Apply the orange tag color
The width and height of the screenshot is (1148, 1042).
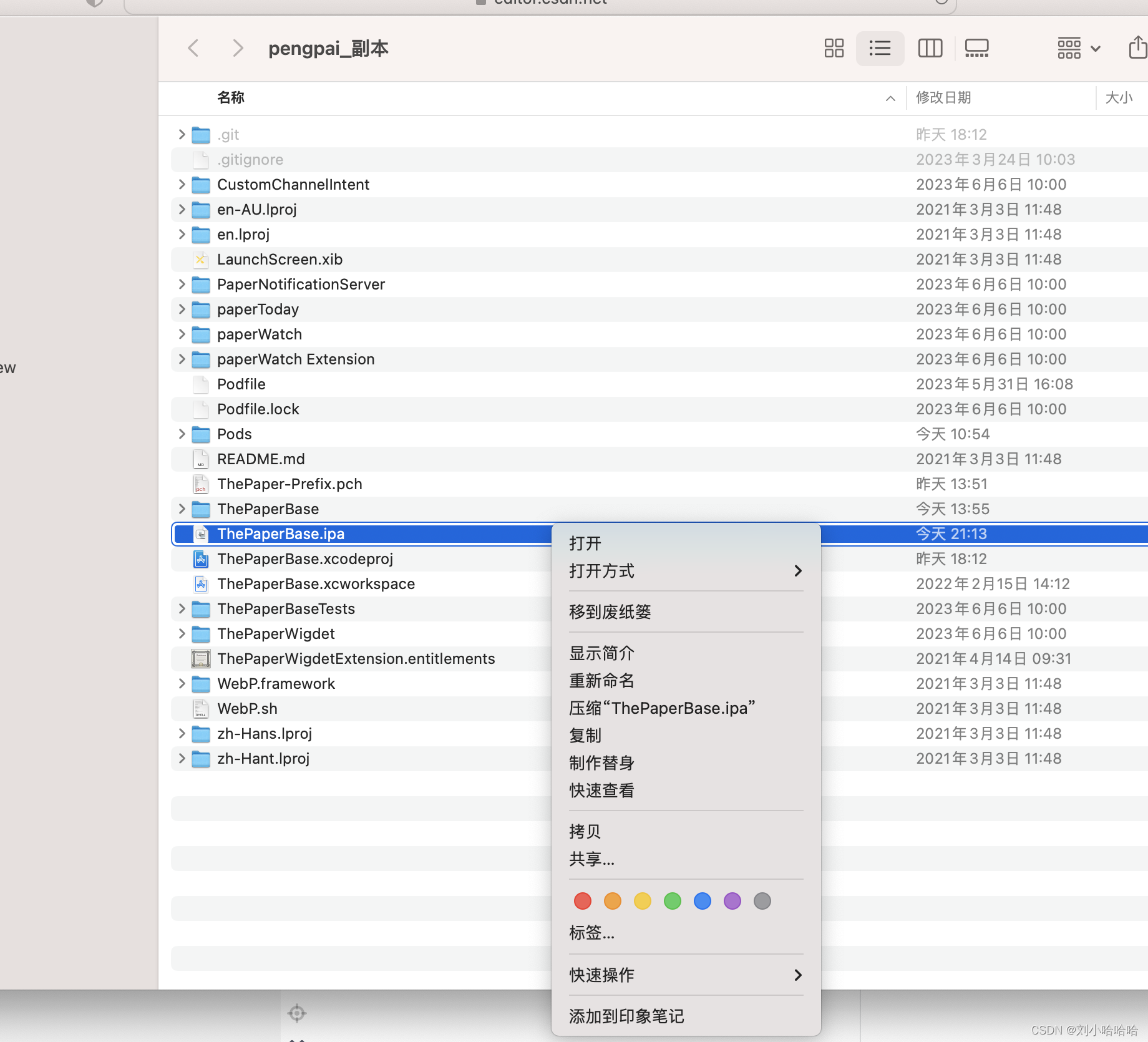coord(612,901)
